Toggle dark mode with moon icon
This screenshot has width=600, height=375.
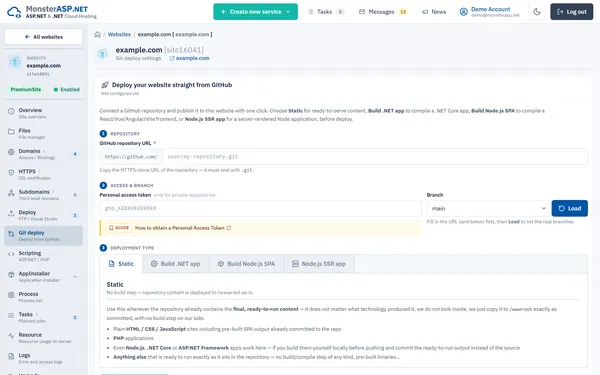(537, 12)
